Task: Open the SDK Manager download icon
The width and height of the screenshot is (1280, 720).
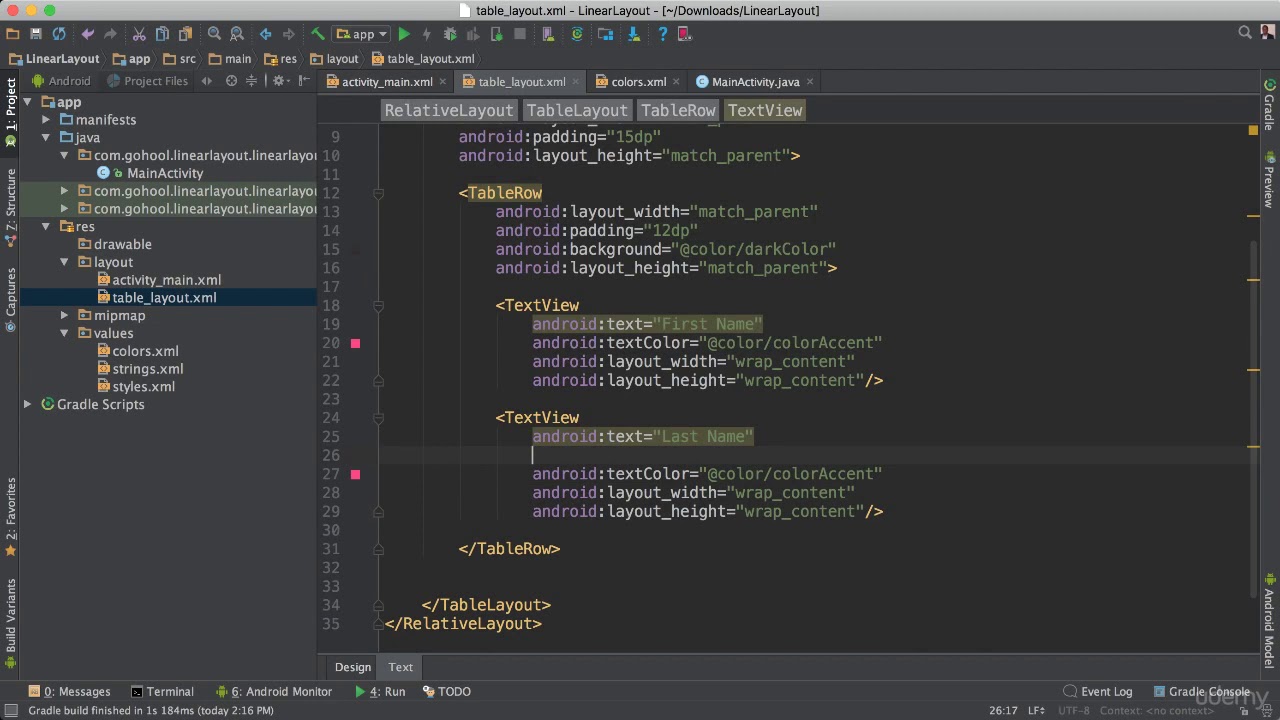Action: [633, 34]
